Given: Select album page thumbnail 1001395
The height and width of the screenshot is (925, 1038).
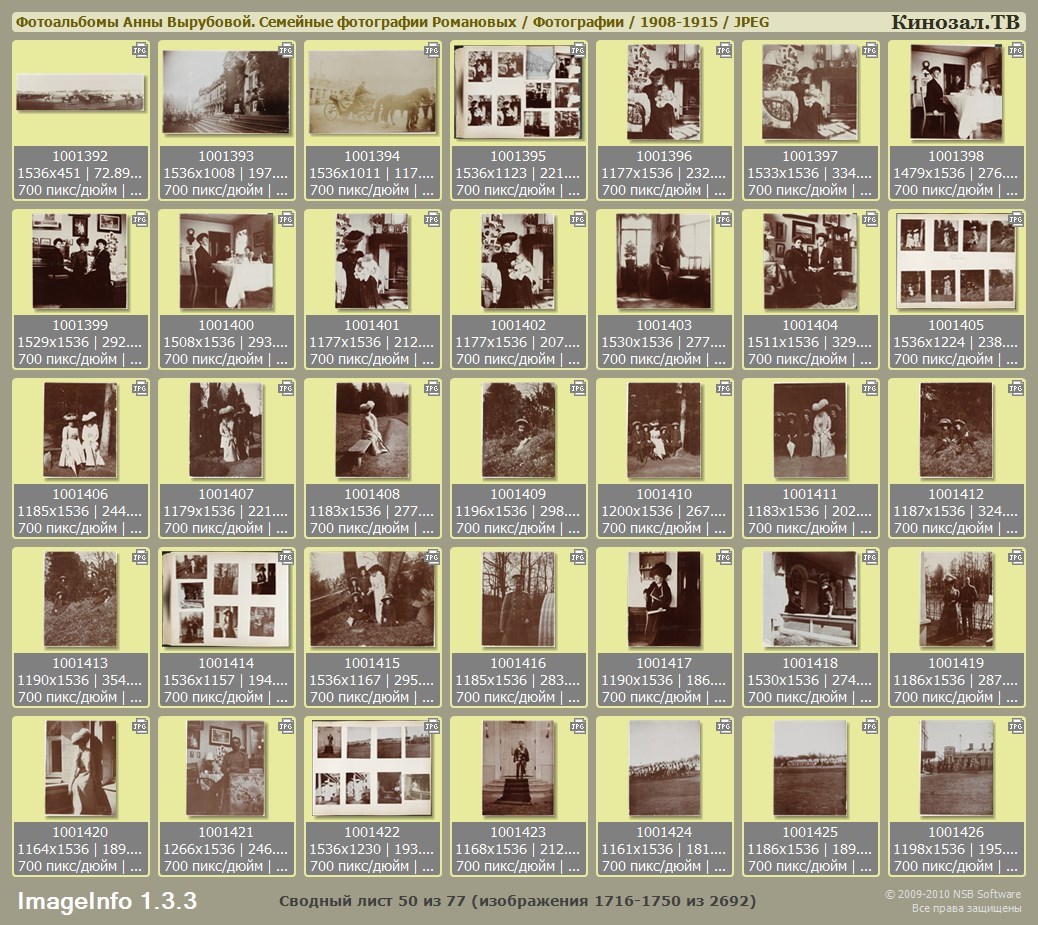Looking at the screenshot, I should coord(518,93).
